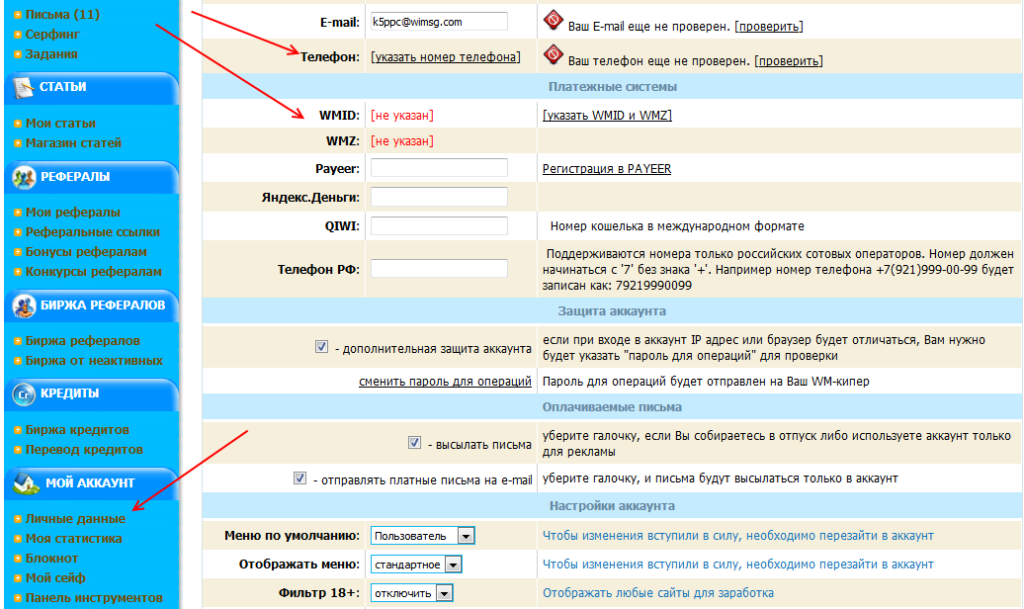The image size is (1024, 609).
Task: Open the Меню по умолчанию dropdown
Action: tap(423, 536)
